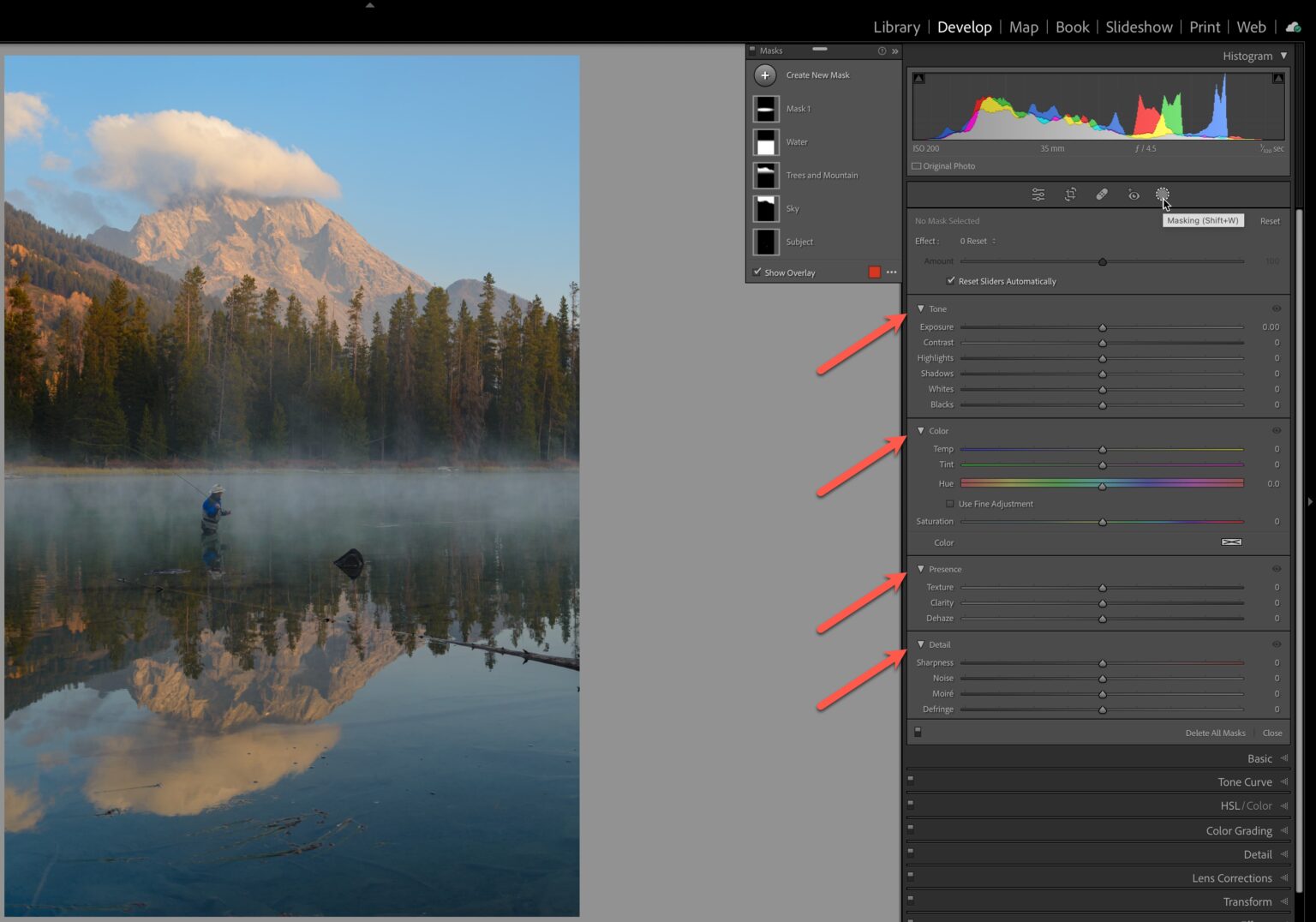Open the Healing tool
This screenshot has height=922, width=1316.
(1102, 195)
